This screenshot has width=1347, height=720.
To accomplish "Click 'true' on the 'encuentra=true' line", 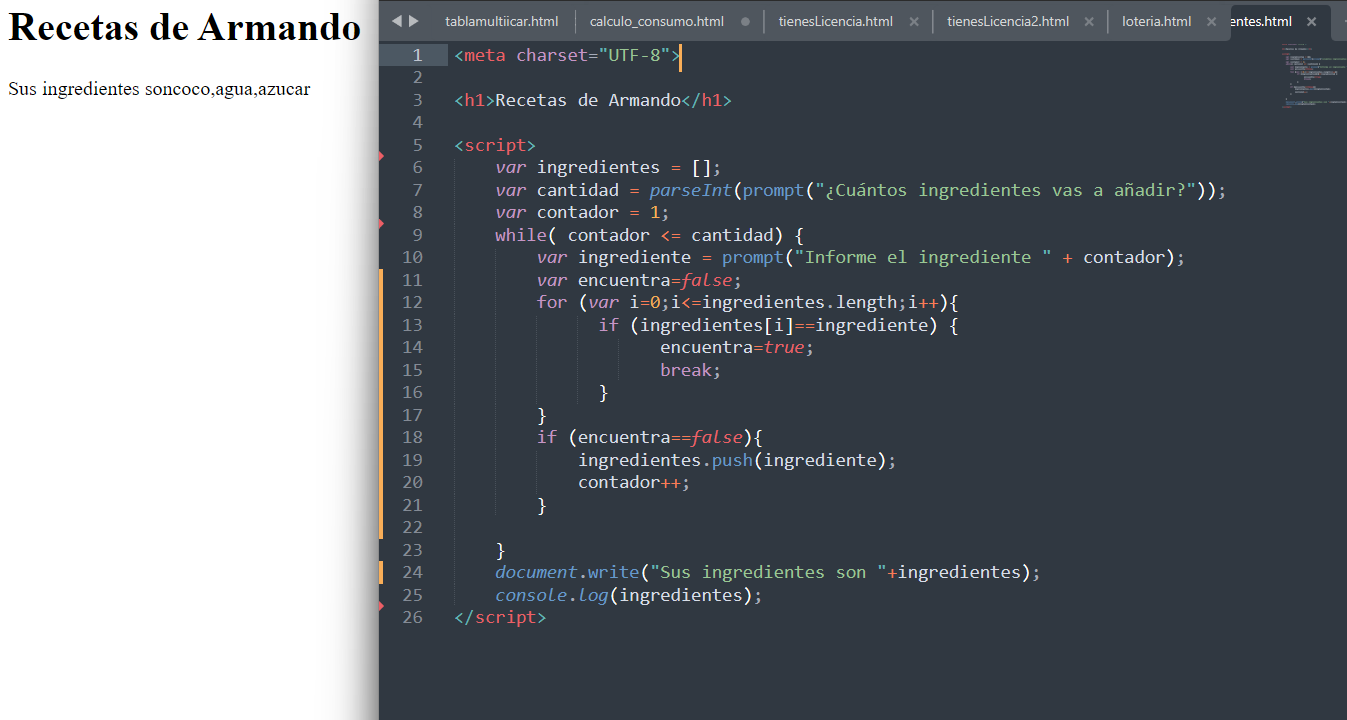I will (x=784, y=347).
